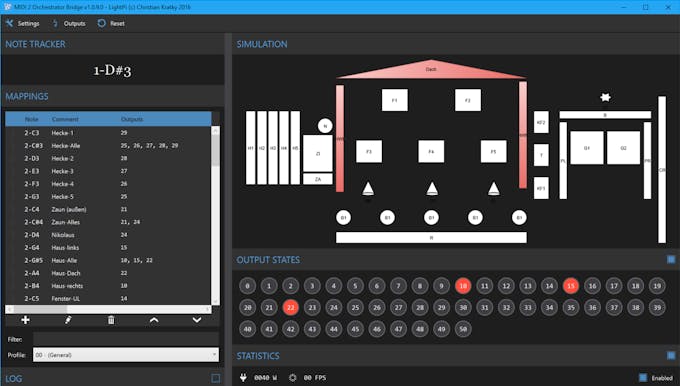Viewport: 680px width, 386px height.
Task: Click the power plug icon in statistics
Action: click(243, 378)
